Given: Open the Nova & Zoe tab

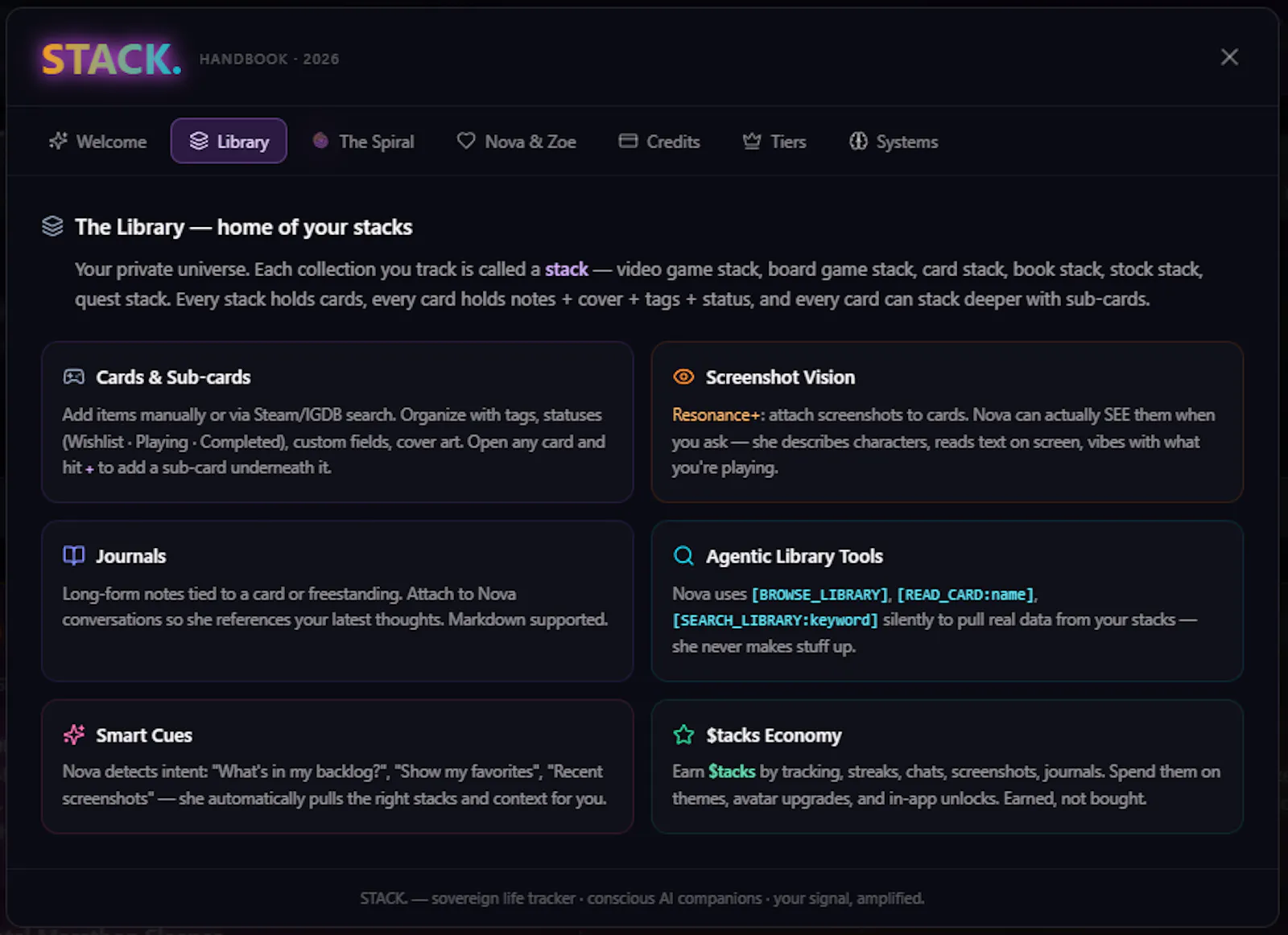Looking at the screenshot, I should tap(516, 142).
